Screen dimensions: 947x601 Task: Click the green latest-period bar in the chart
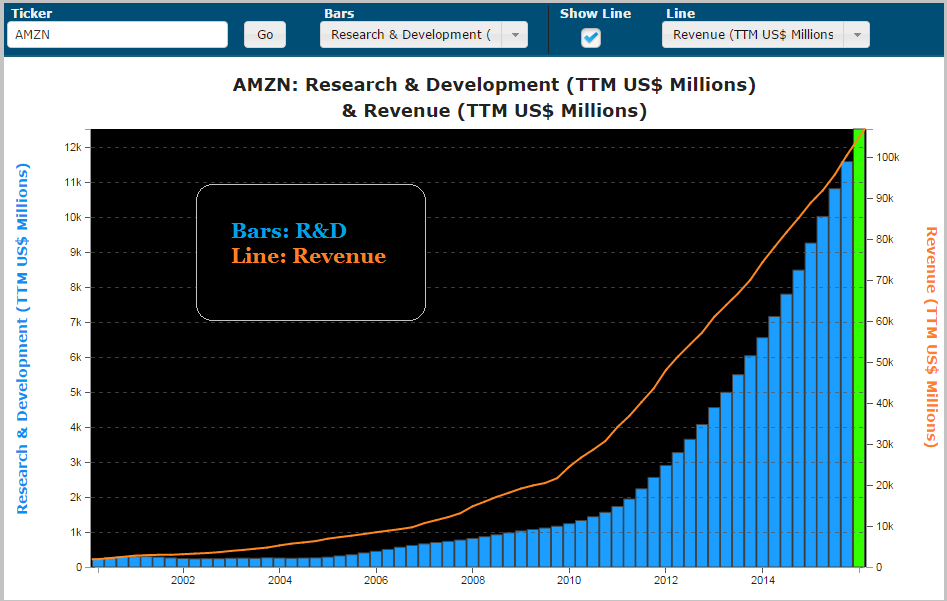point(859,348)
